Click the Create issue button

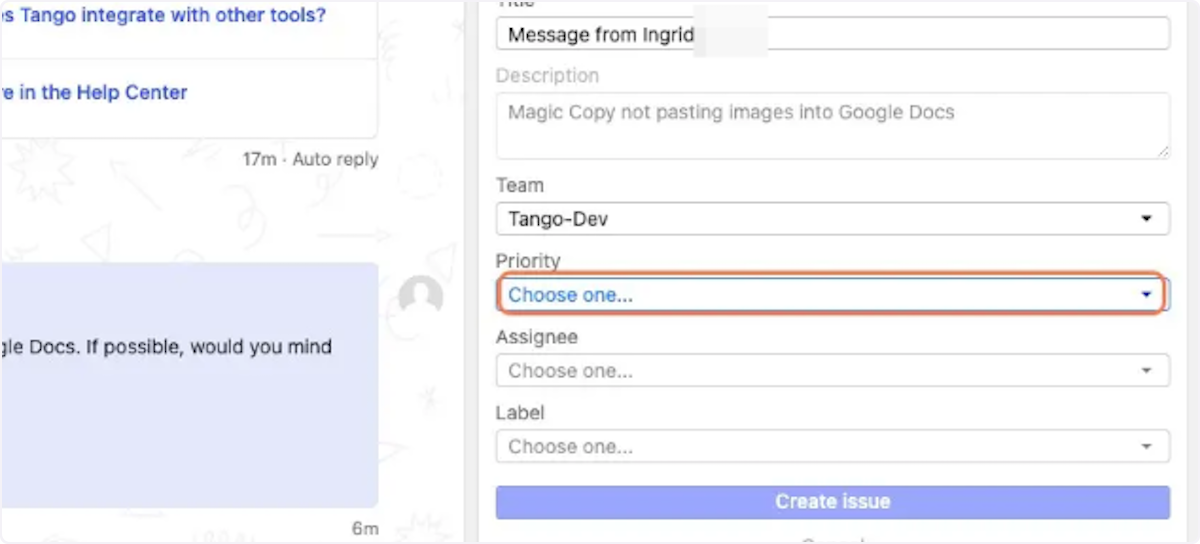832,502
